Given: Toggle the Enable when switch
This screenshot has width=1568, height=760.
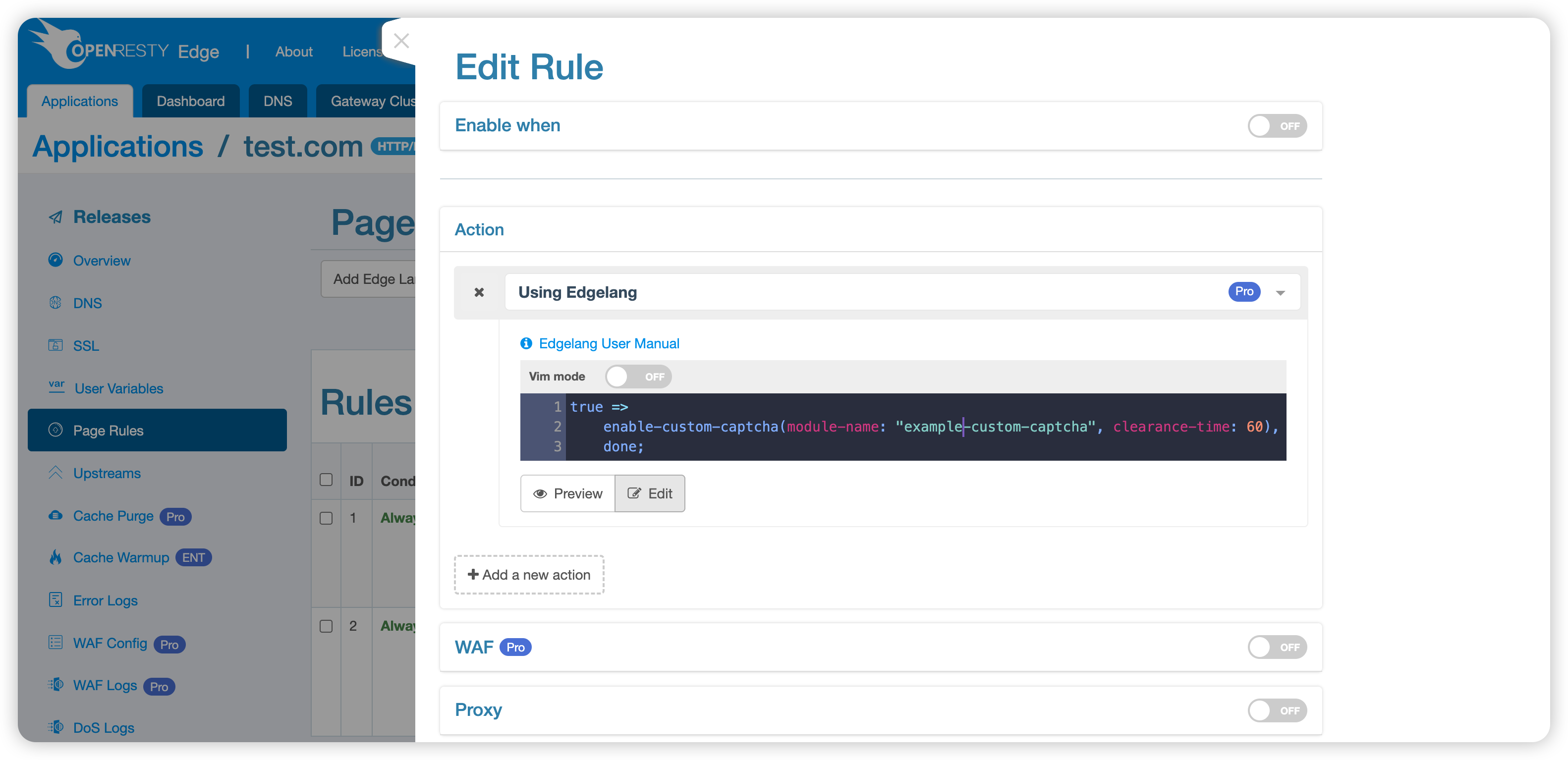Looking at the screenshot, I should click(1277, 126).
